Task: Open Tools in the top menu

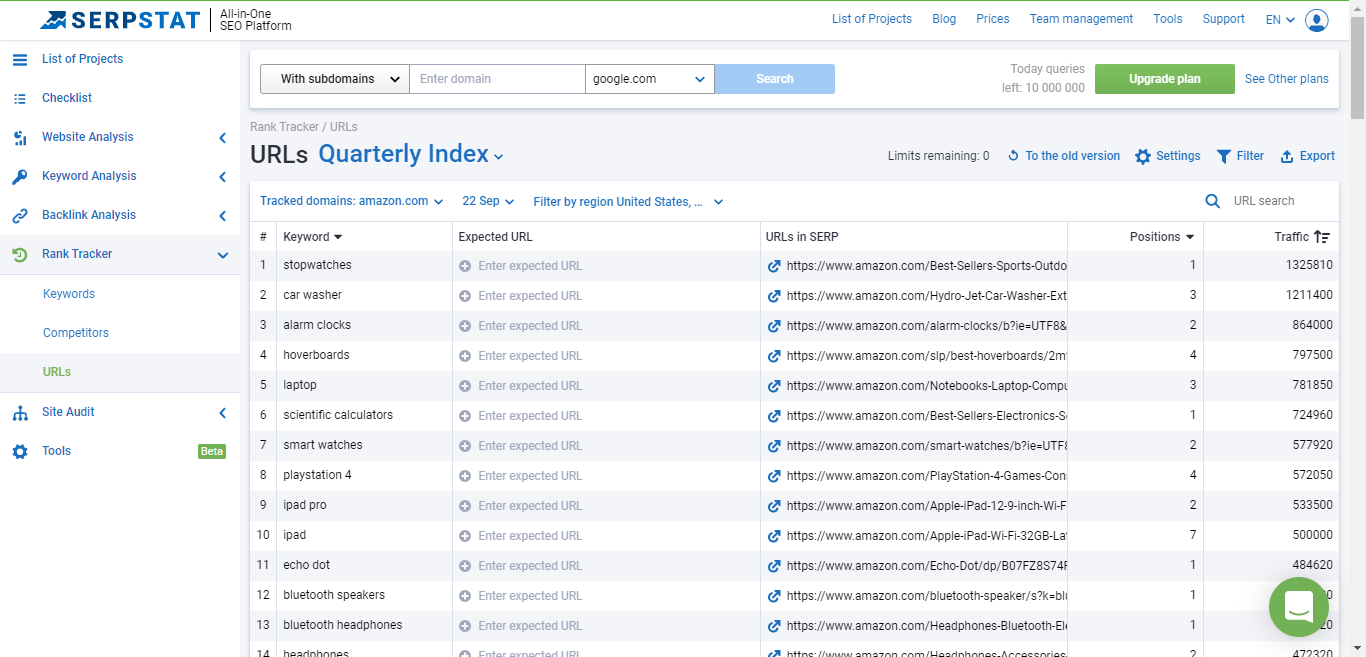Action: click(x=1168, y=19)
